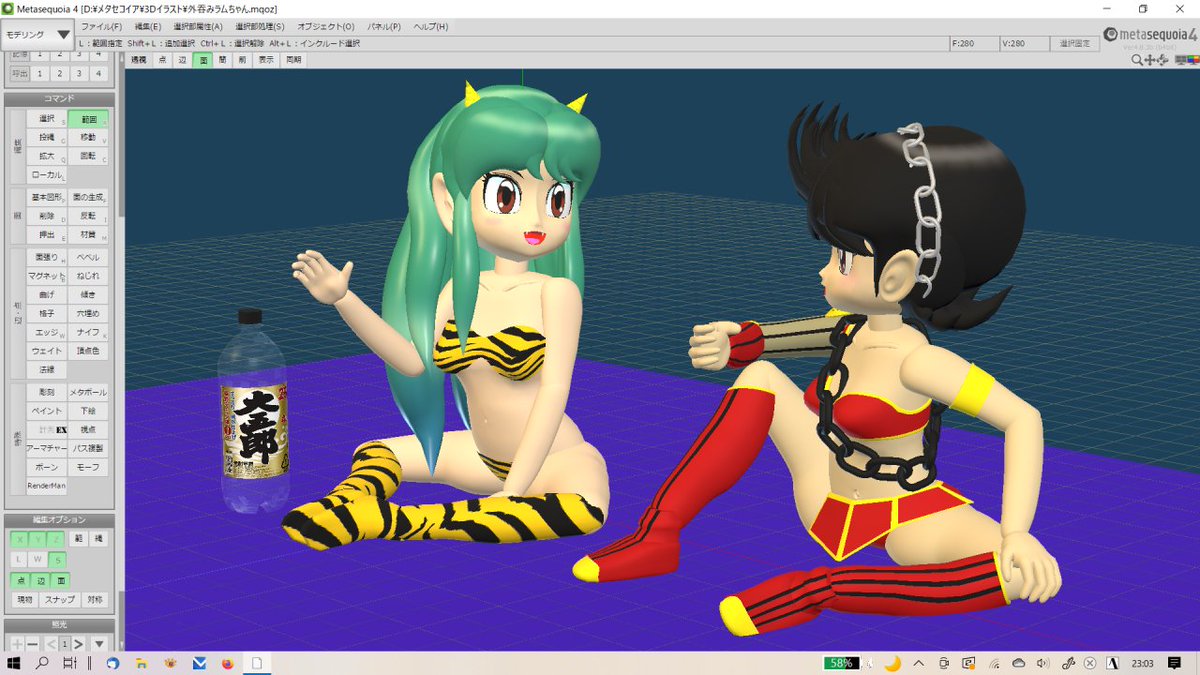Screen dimensions: 1200x675
Task: Select the エッジ (Edge) tool
Action: coord(46,332)
